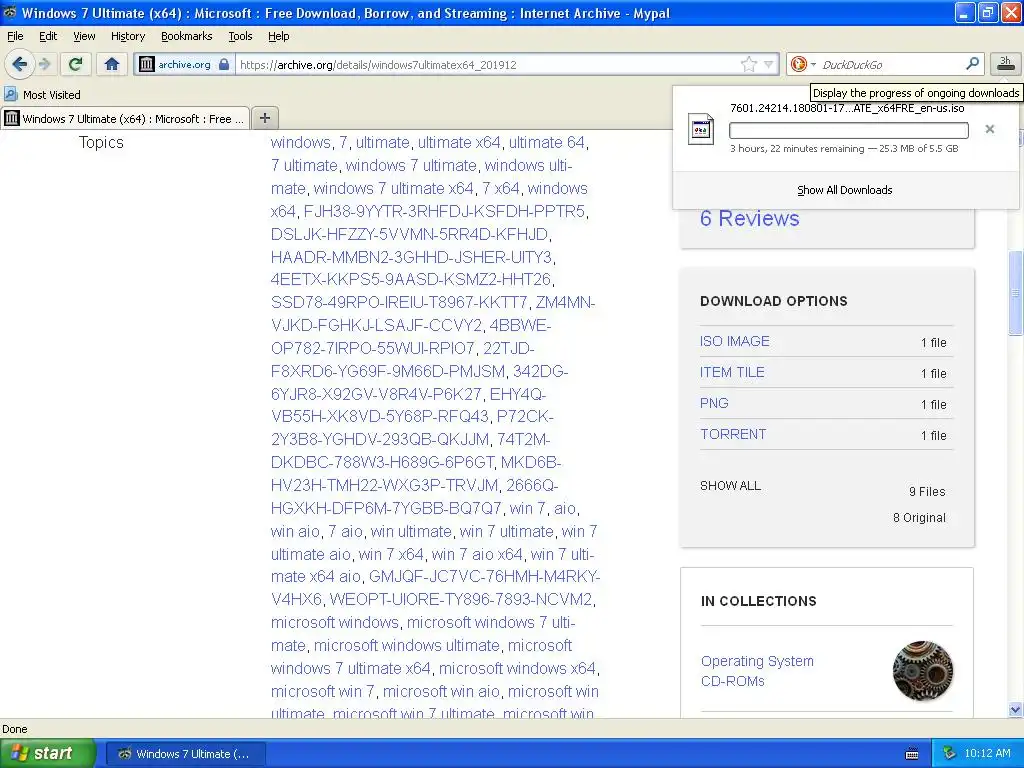Click the download progress bar
This screenshot has width=1024, height=768.
[x=848, y=130]
